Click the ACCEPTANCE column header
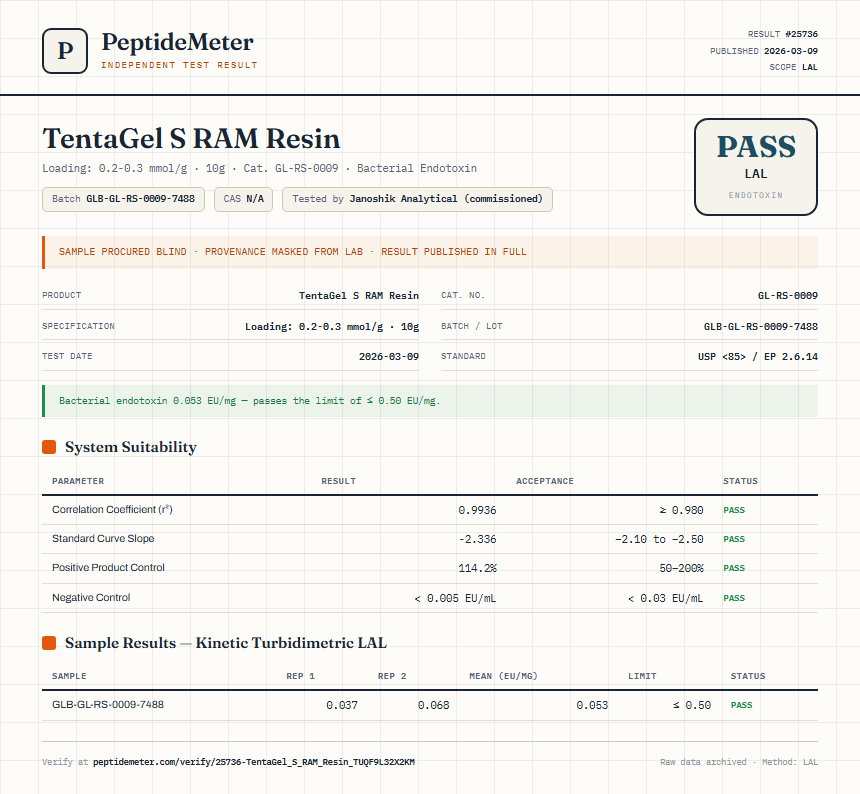The image size is (860, 794). (x=545, y=481)
